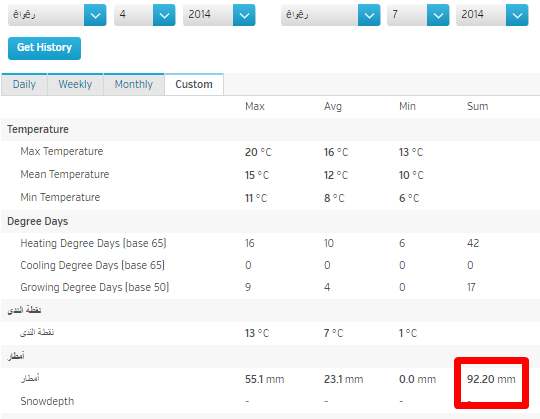The image size is (540, 419).
Task: Click the Get History button
Action: [x=44, y=49]
